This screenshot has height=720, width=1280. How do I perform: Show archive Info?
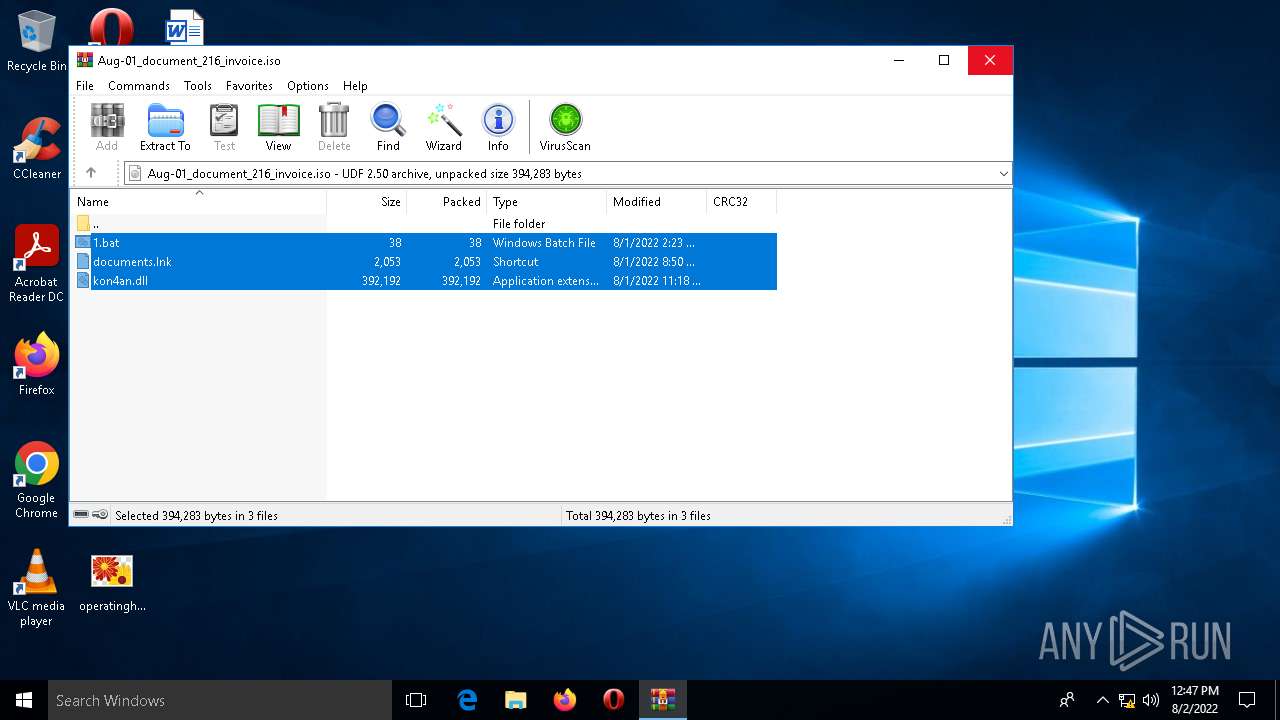[498, 127]
